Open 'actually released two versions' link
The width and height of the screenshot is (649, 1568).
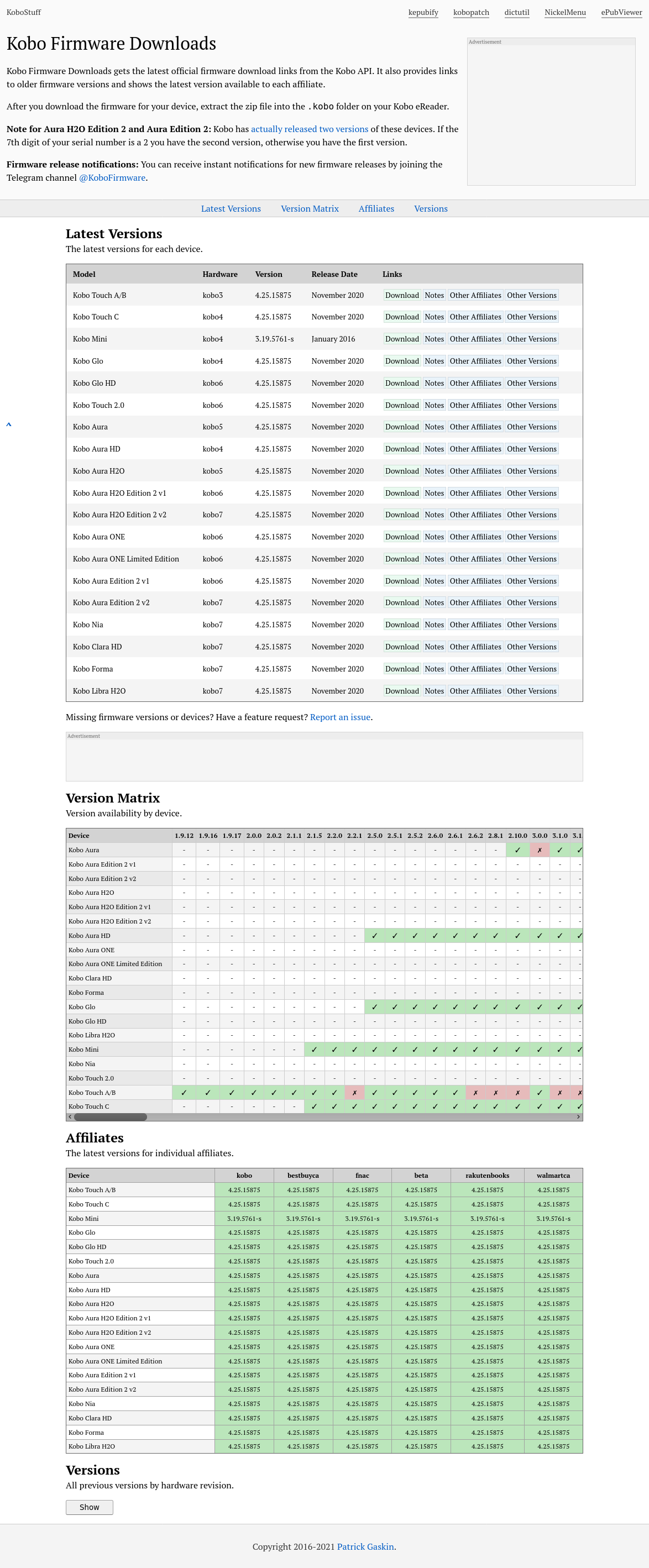point(309,129)
